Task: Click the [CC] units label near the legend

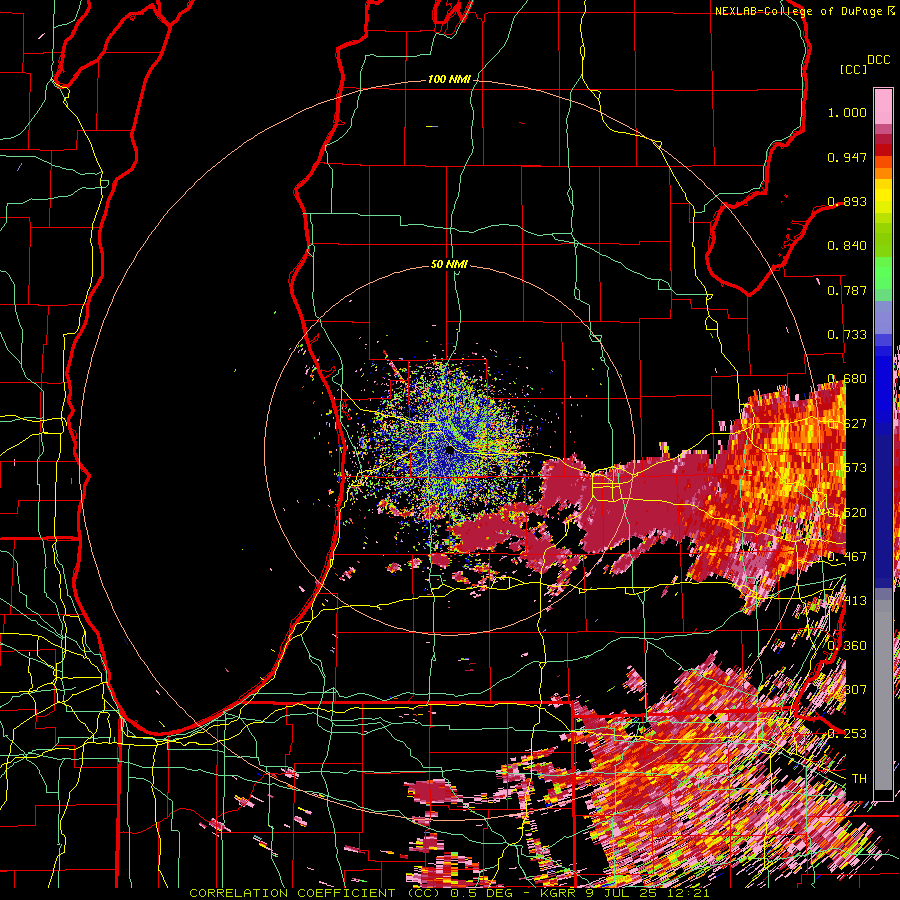Action: [x=853, y=69]
